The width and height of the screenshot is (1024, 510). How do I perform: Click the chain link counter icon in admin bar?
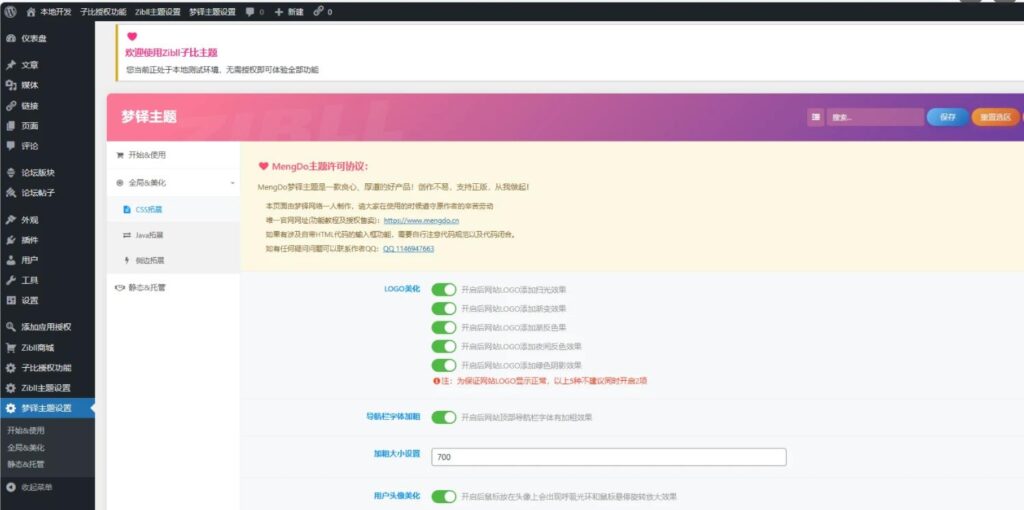[323, 12]
